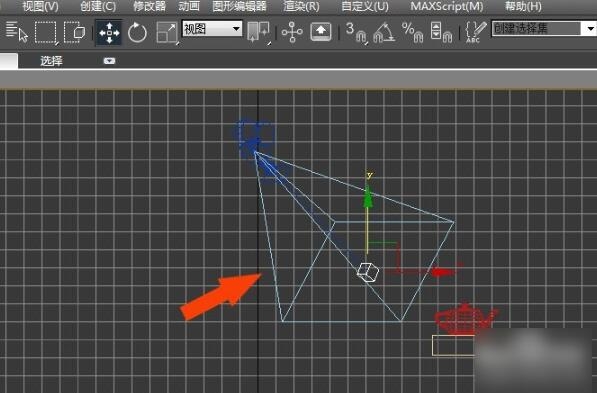Activate the Select and Rotate tool
This screenshot has width=597, height=393.
[137, 33]
